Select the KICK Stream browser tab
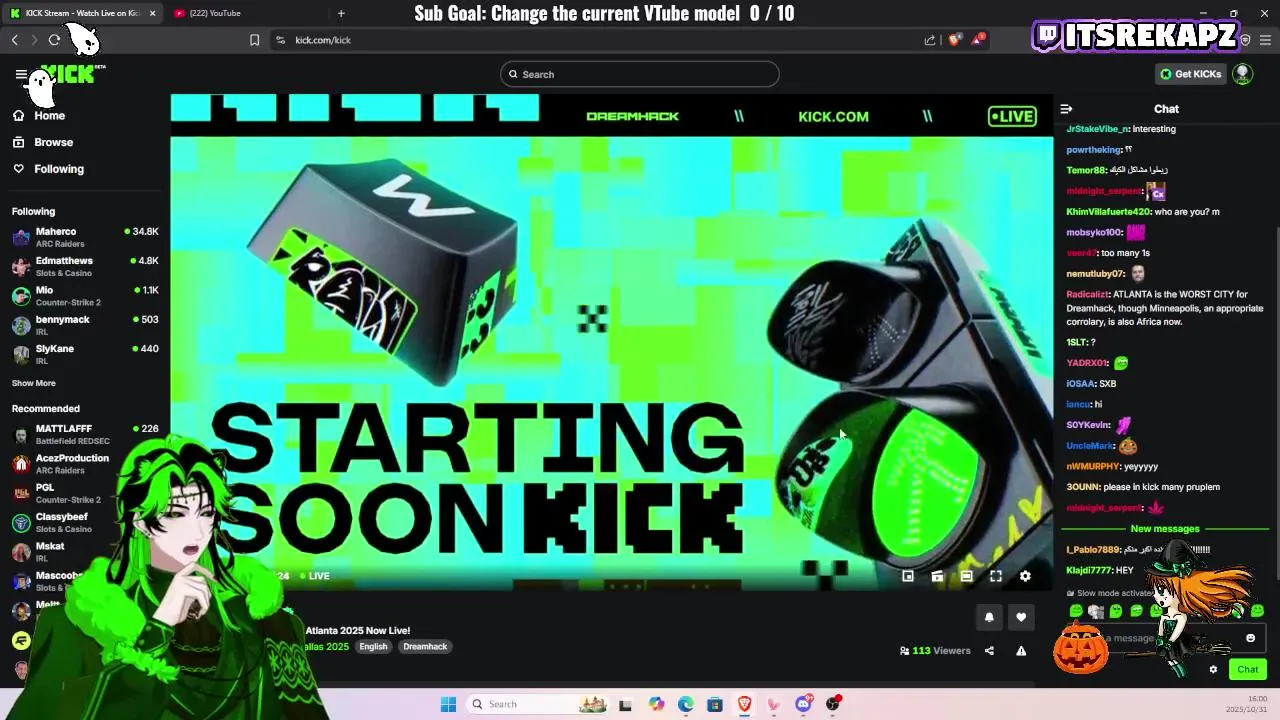 83,13
